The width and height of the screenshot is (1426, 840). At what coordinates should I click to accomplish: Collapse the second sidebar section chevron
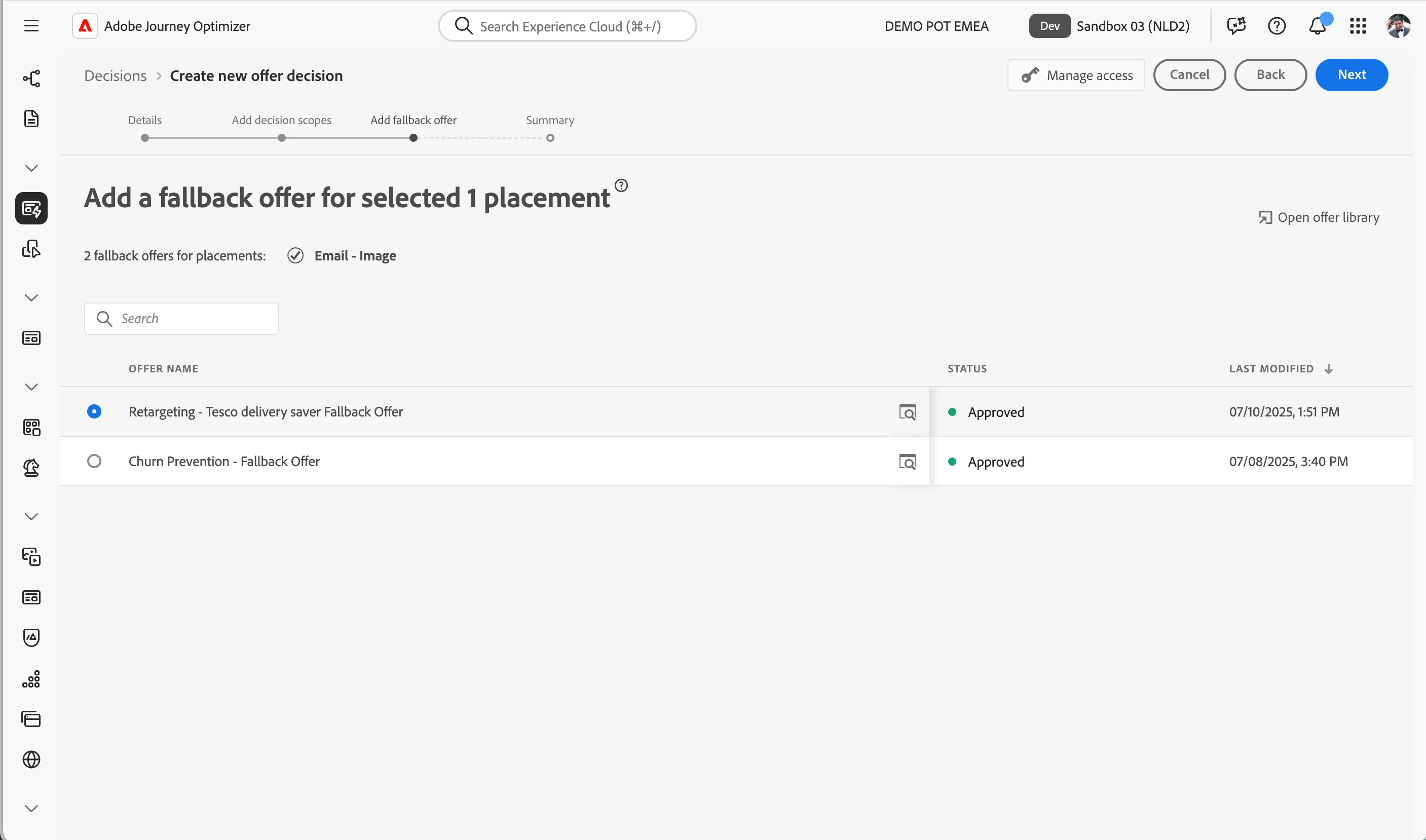pyautogui.click(x=31, y=298)
